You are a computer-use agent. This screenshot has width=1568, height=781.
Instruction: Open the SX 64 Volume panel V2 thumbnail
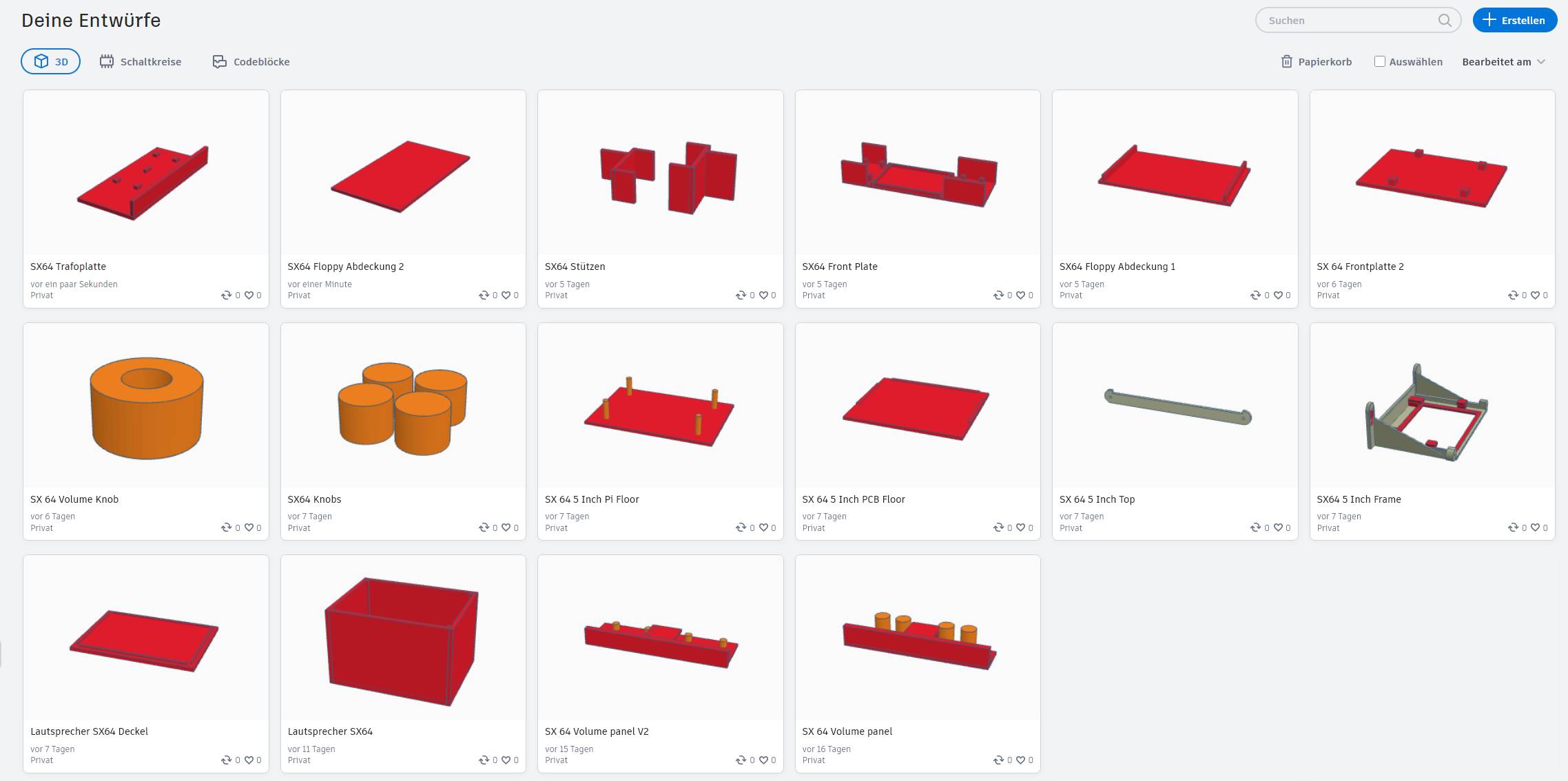(x=661, y=638)
